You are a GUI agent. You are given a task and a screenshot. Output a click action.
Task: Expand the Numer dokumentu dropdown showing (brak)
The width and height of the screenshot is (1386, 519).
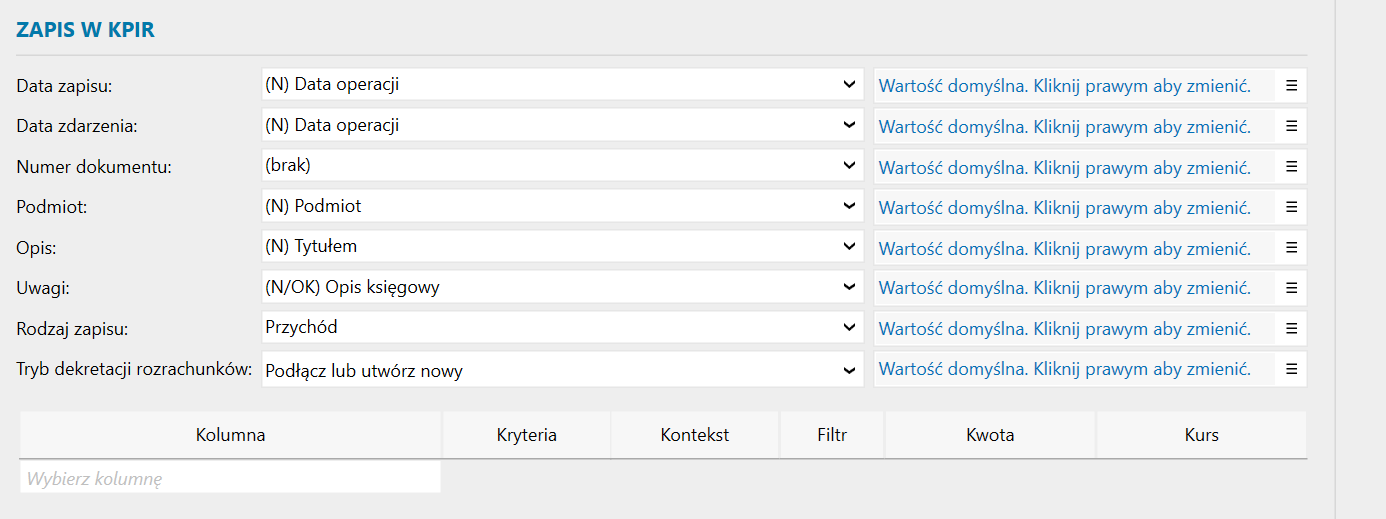pos(562,166)
